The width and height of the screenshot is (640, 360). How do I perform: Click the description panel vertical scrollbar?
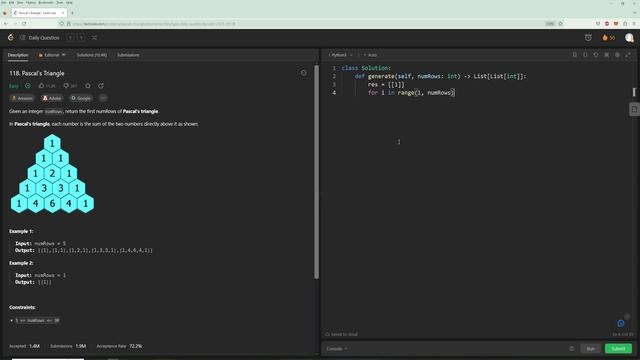[x=316, y=171]
